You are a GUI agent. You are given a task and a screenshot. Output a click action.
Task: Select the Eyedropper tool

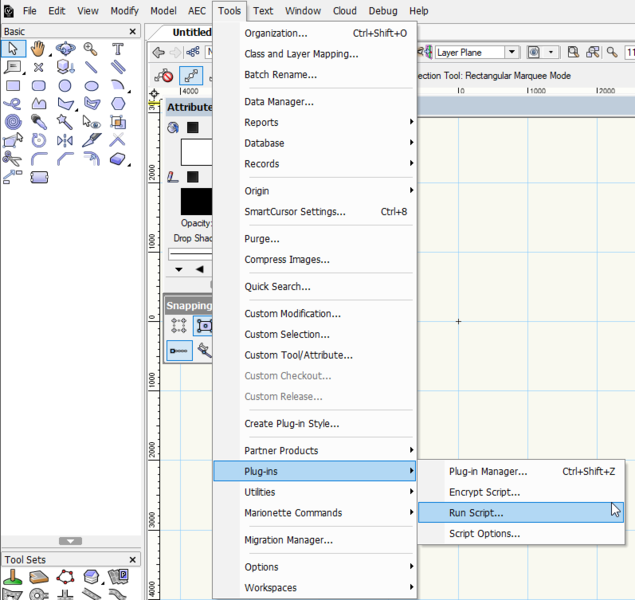(x=39, y=122)
